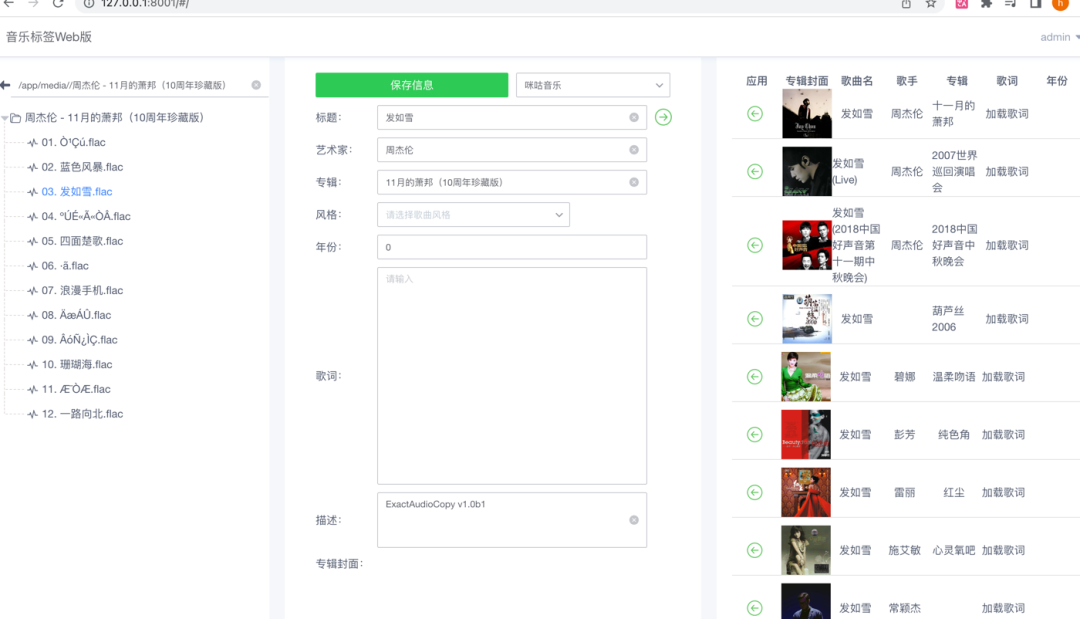
Task: Open file 11. ÆÒÆ.flac
Action: point(76,389)
